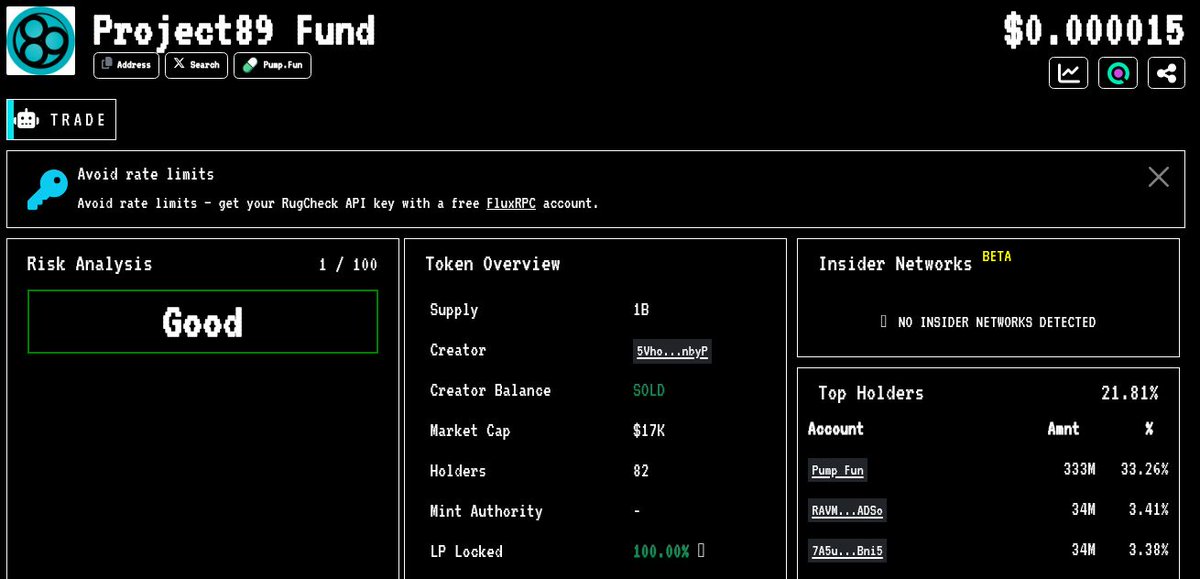The height and width of the screenshot is (579, 1200).
Task: Click the robot icon in TRADE button
Action: tap(27, 120)
